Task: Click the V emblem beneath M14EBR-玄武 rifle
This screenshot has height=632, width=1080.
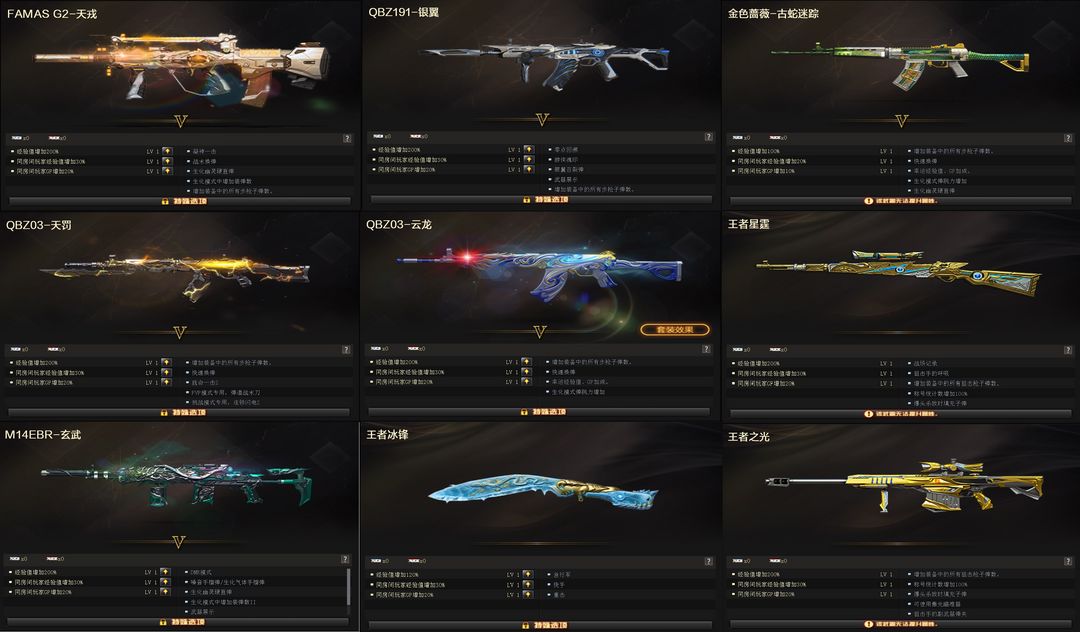Action: pyautogui.click(x=178, y=542)
